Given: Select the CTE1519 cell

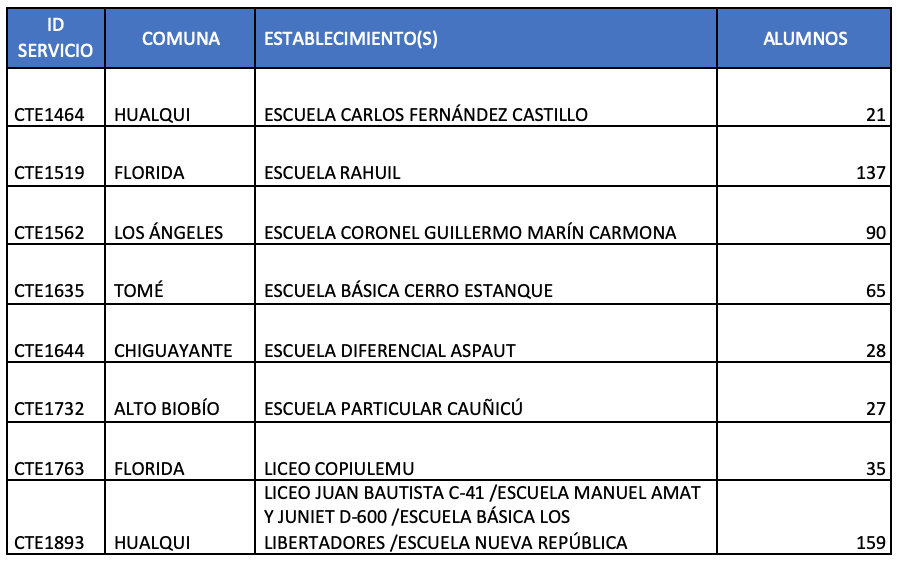Looking at the screenshot, I should pyautogui.click(x=49, y=173).
